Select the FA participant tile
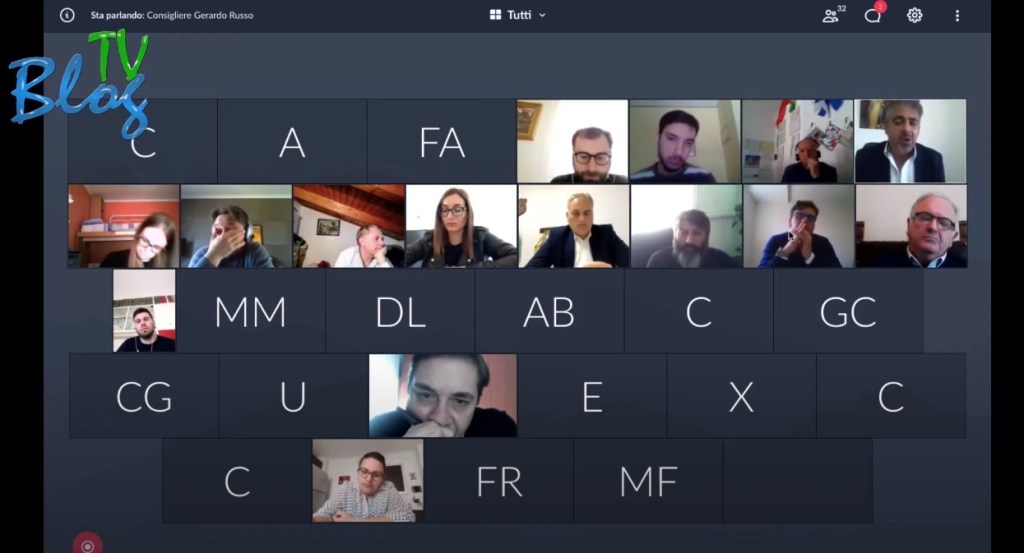 click(442, 141)
